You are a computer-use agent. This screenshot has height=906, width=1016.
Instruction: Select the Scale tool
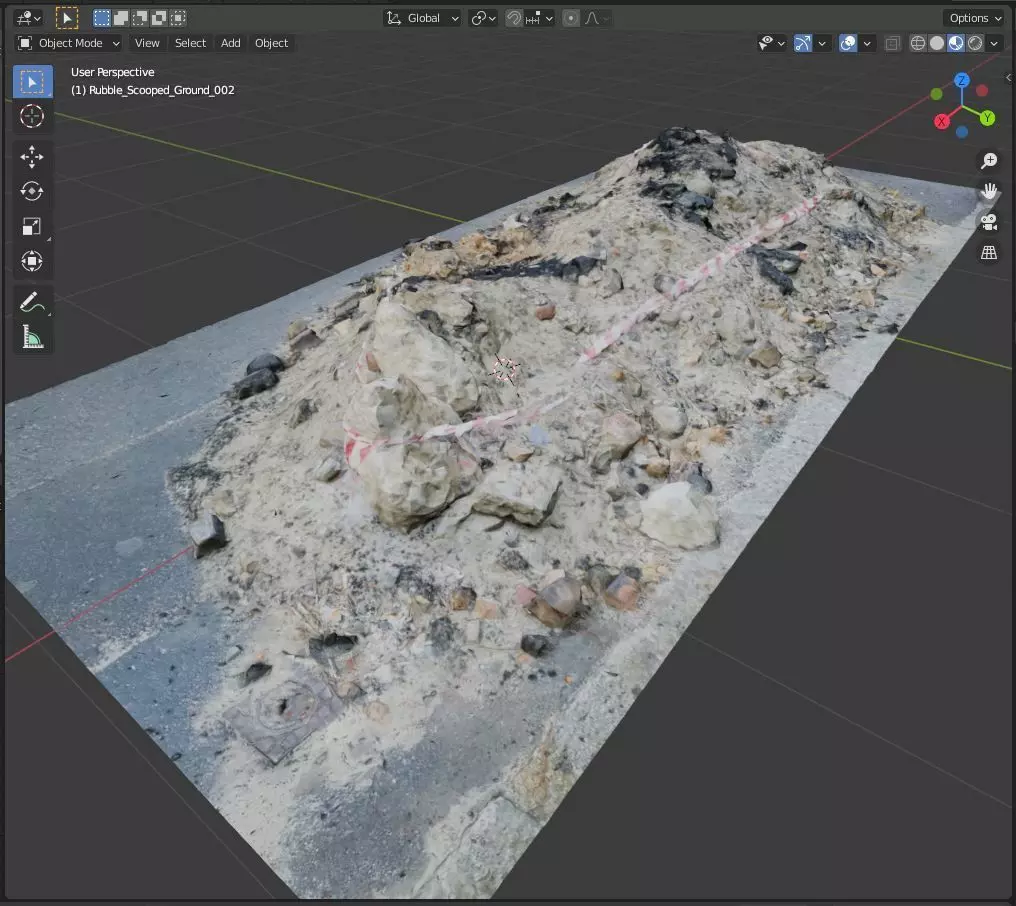[x=32, y=226]
